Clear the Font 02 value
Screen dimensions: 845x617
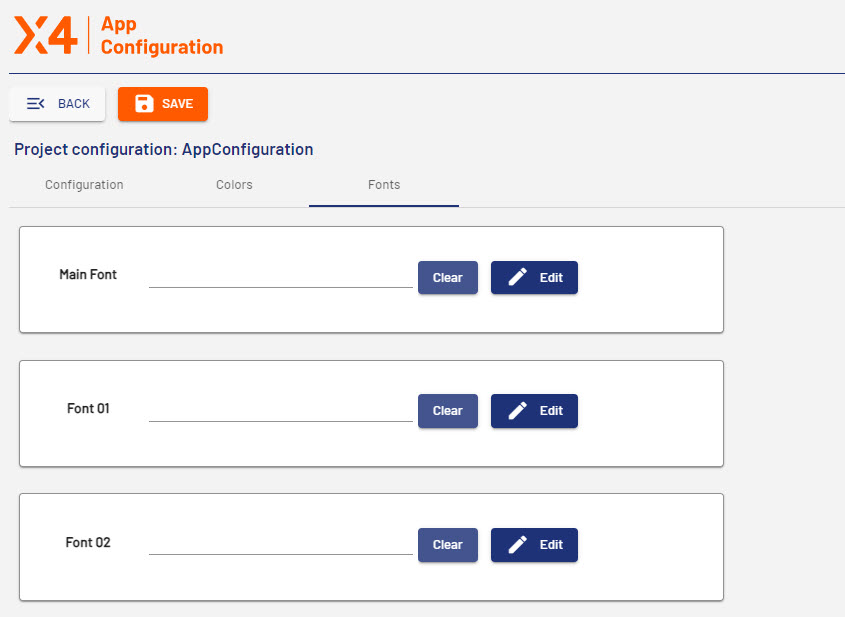(447, 545)
